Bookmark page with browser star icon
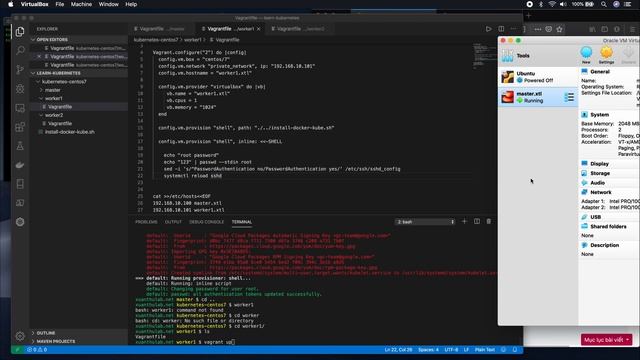This screenshot has width=640, height=360. point(559,29)
